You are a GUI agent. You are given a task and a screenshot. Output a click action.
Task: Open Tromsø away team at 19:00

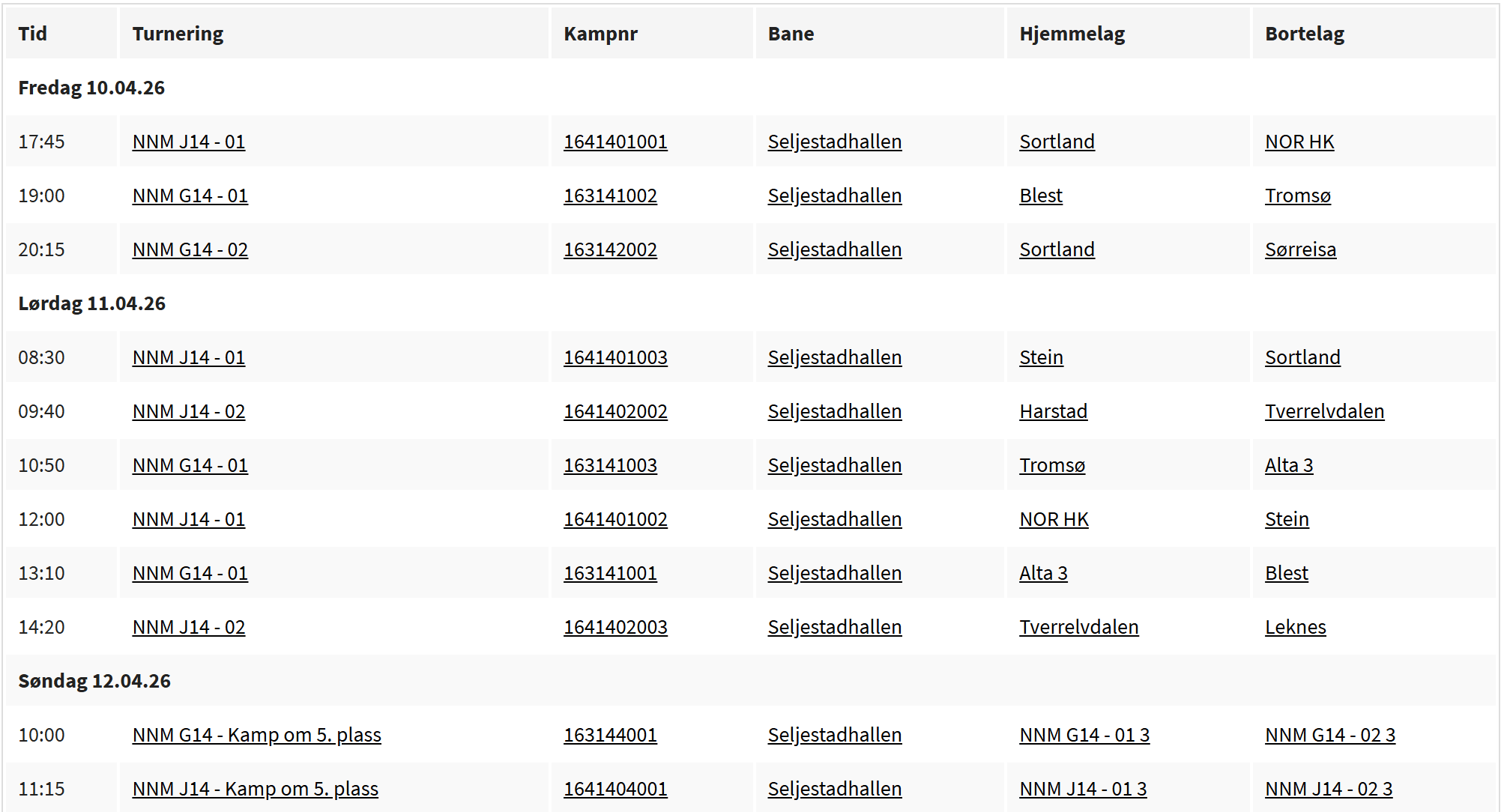click(x=1297, y=196)
